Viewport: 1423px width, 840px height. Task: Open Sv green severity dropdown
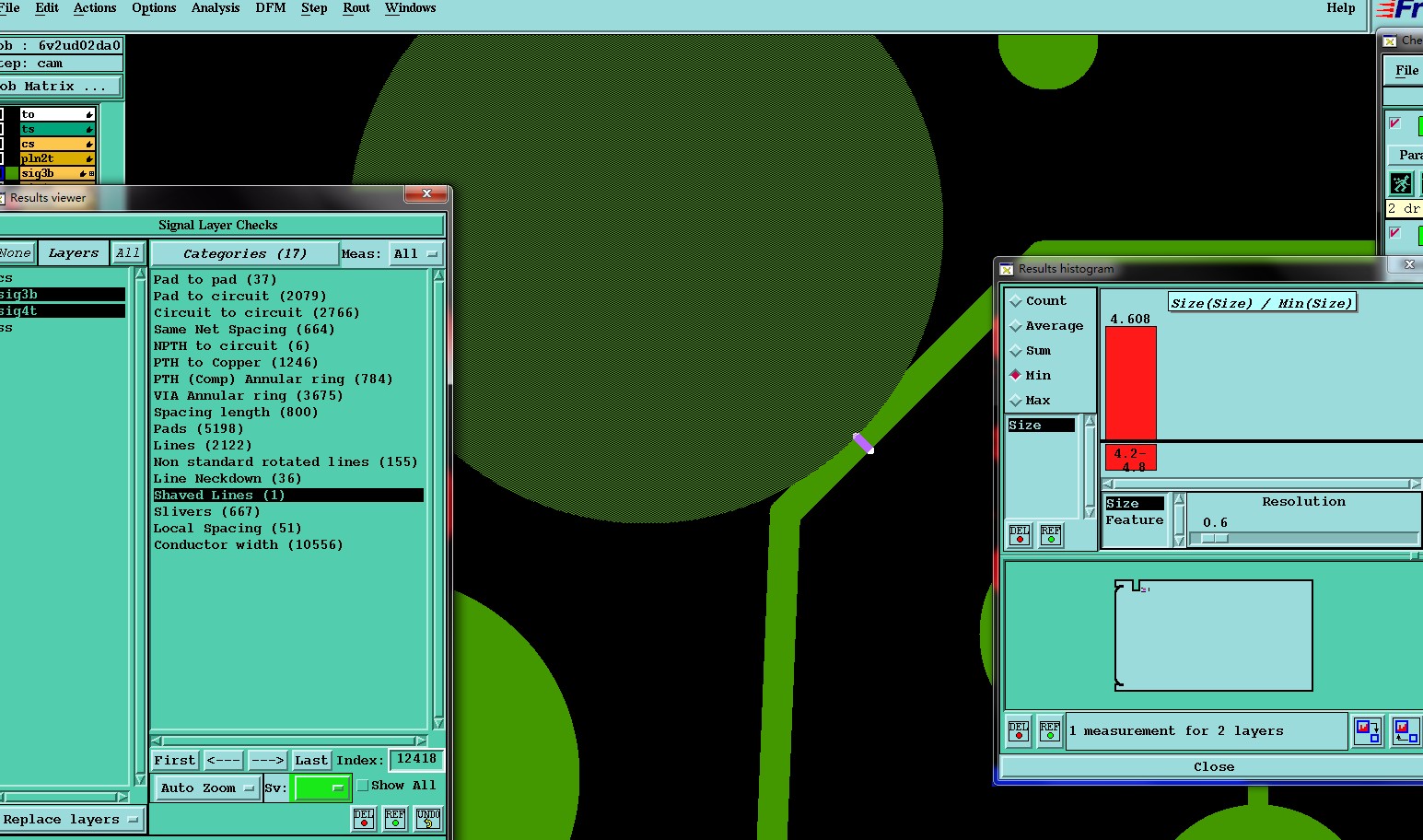pyautogui.click(x=320, y=787)
